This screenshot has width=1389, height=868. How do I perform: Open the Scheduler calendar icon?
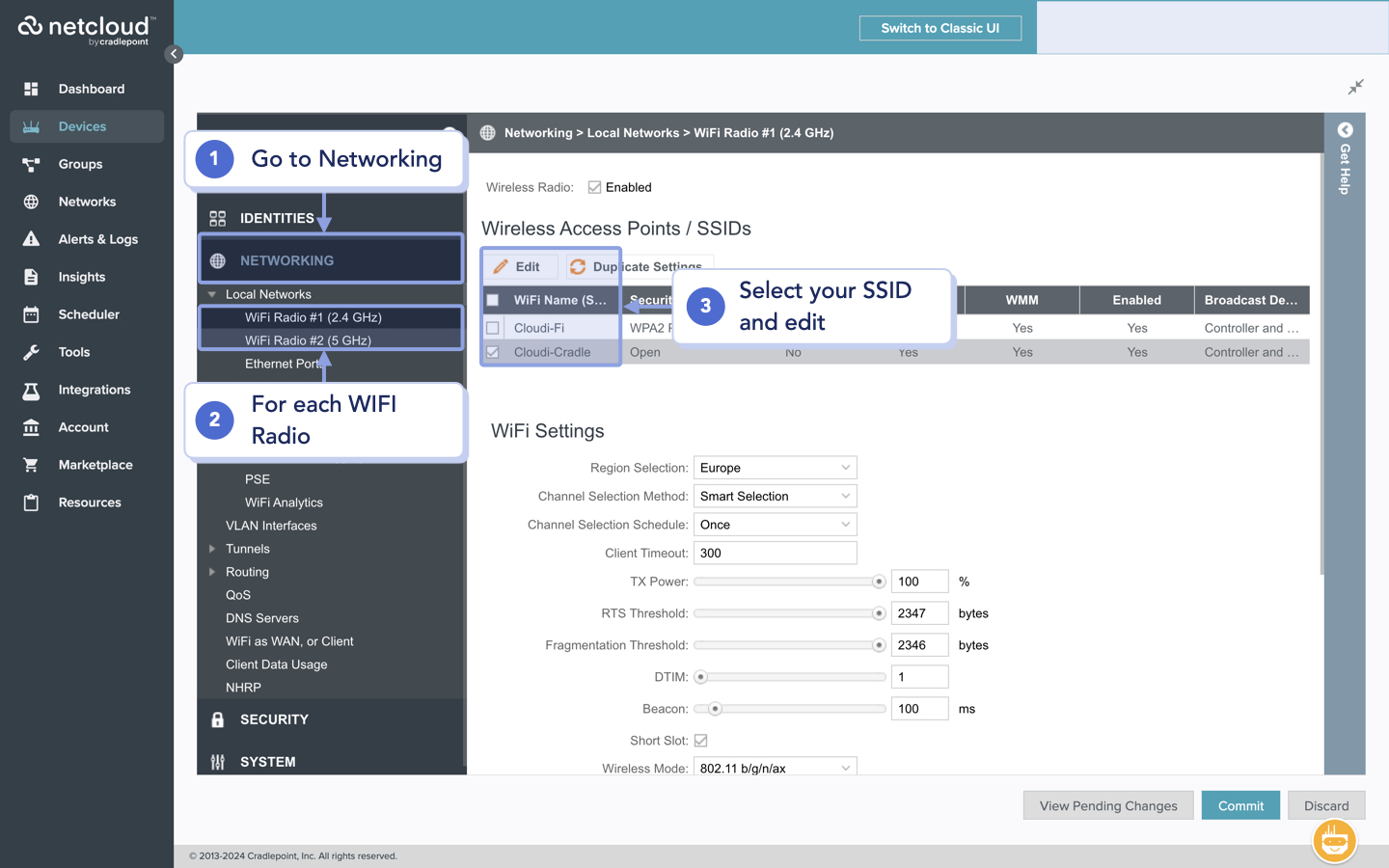[x=31, y=314]
